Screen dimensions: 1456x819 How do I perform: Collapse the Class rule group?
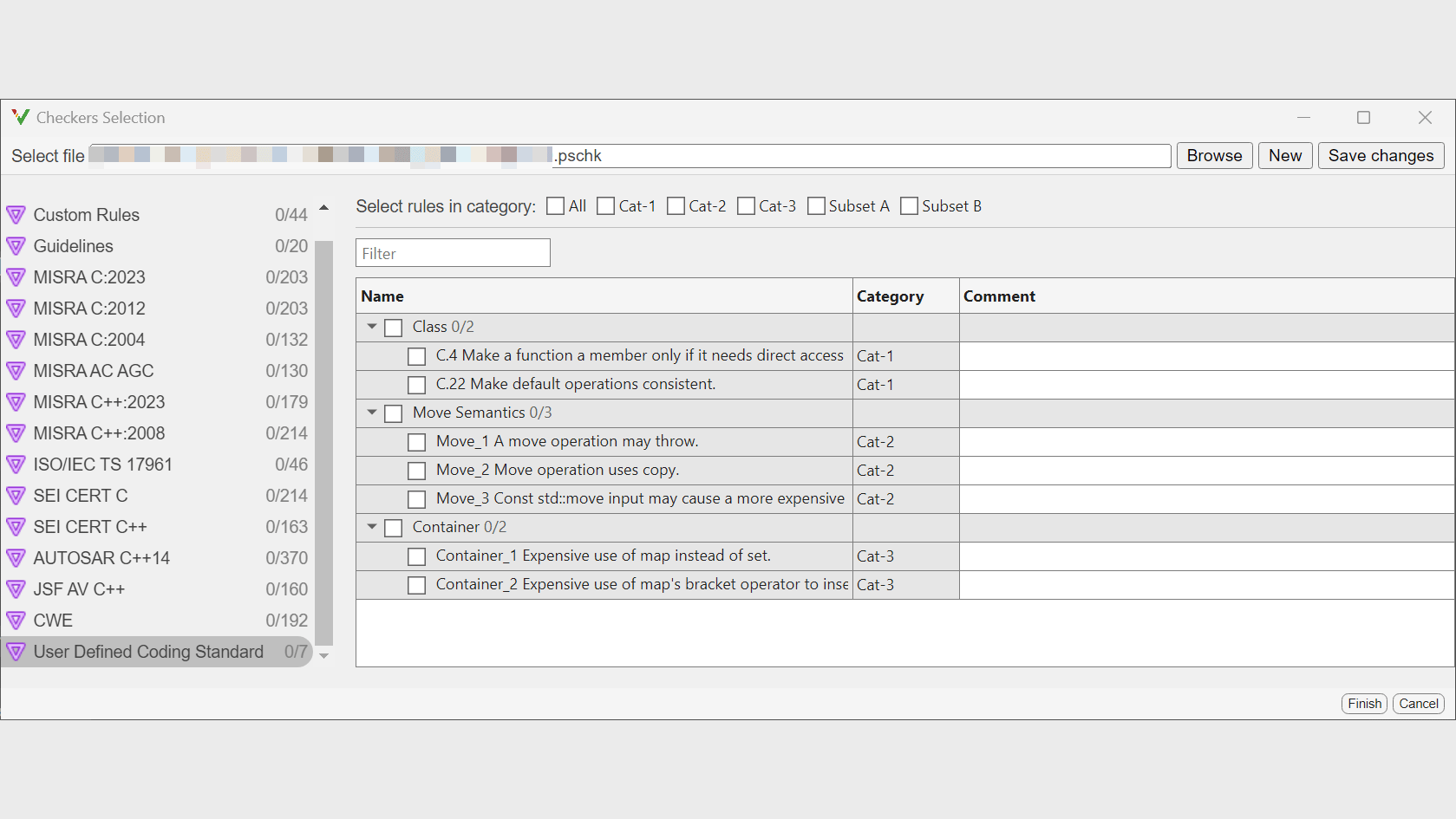372,327
